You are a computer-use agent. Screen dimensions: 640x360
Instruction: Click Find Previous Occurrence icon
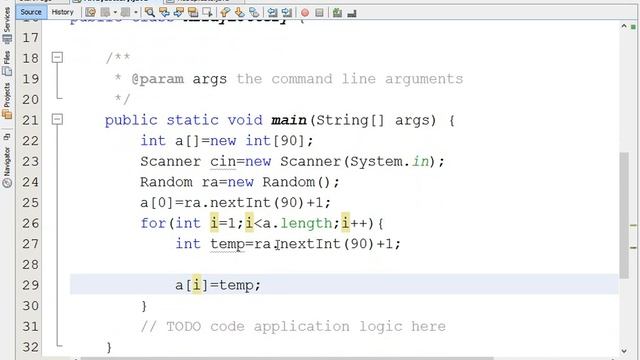click(x=164, y=13)
